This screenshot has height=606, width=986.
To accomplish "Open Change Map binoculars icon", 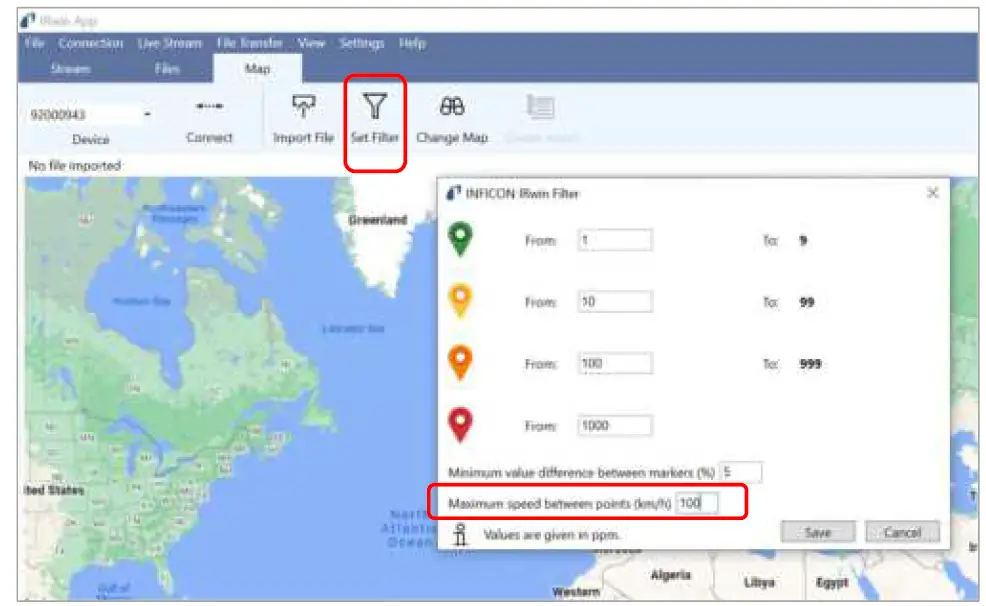I will [451, 106].
